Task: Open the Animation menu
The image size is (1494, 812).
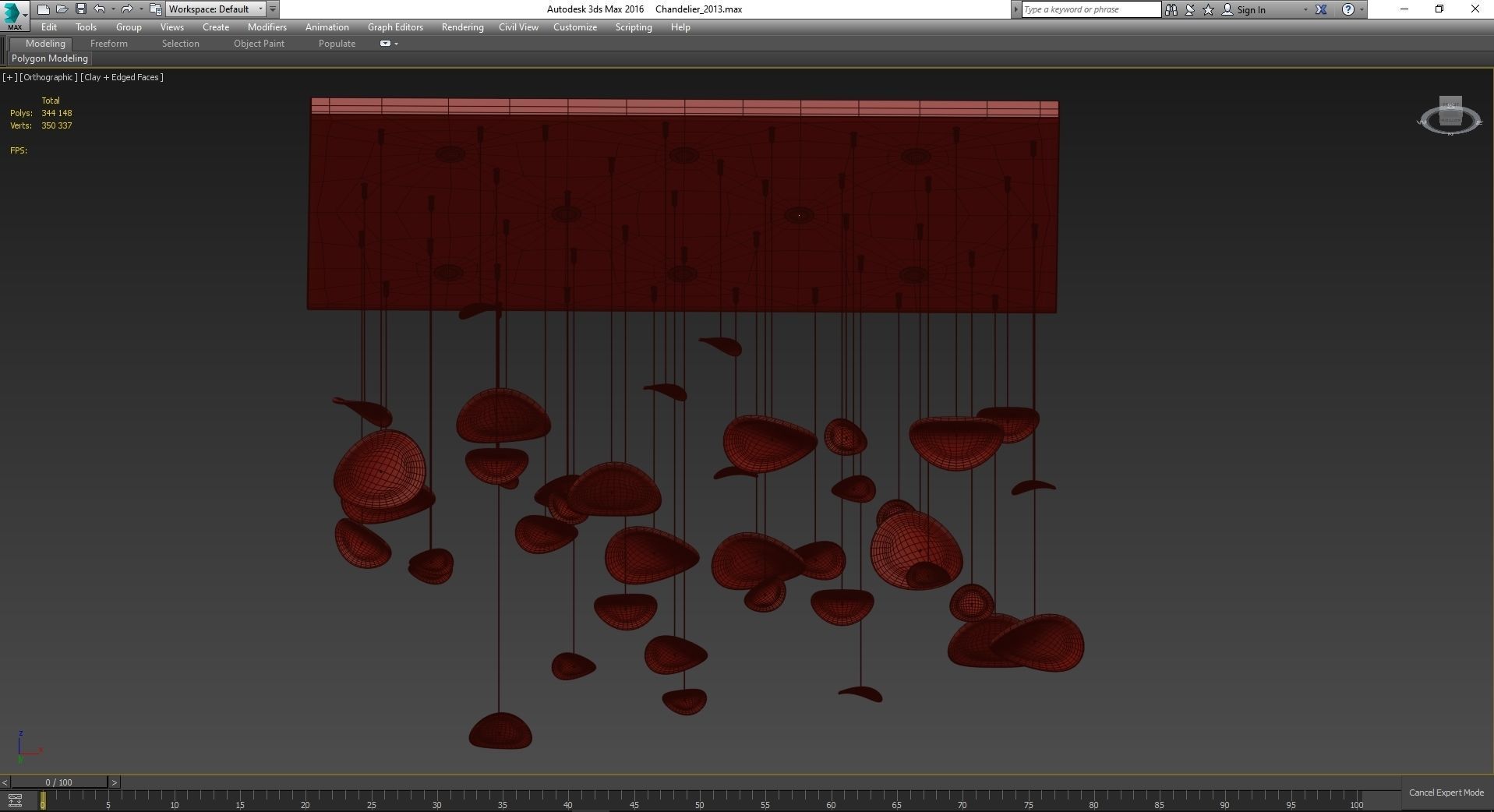Action: [327, 27]
